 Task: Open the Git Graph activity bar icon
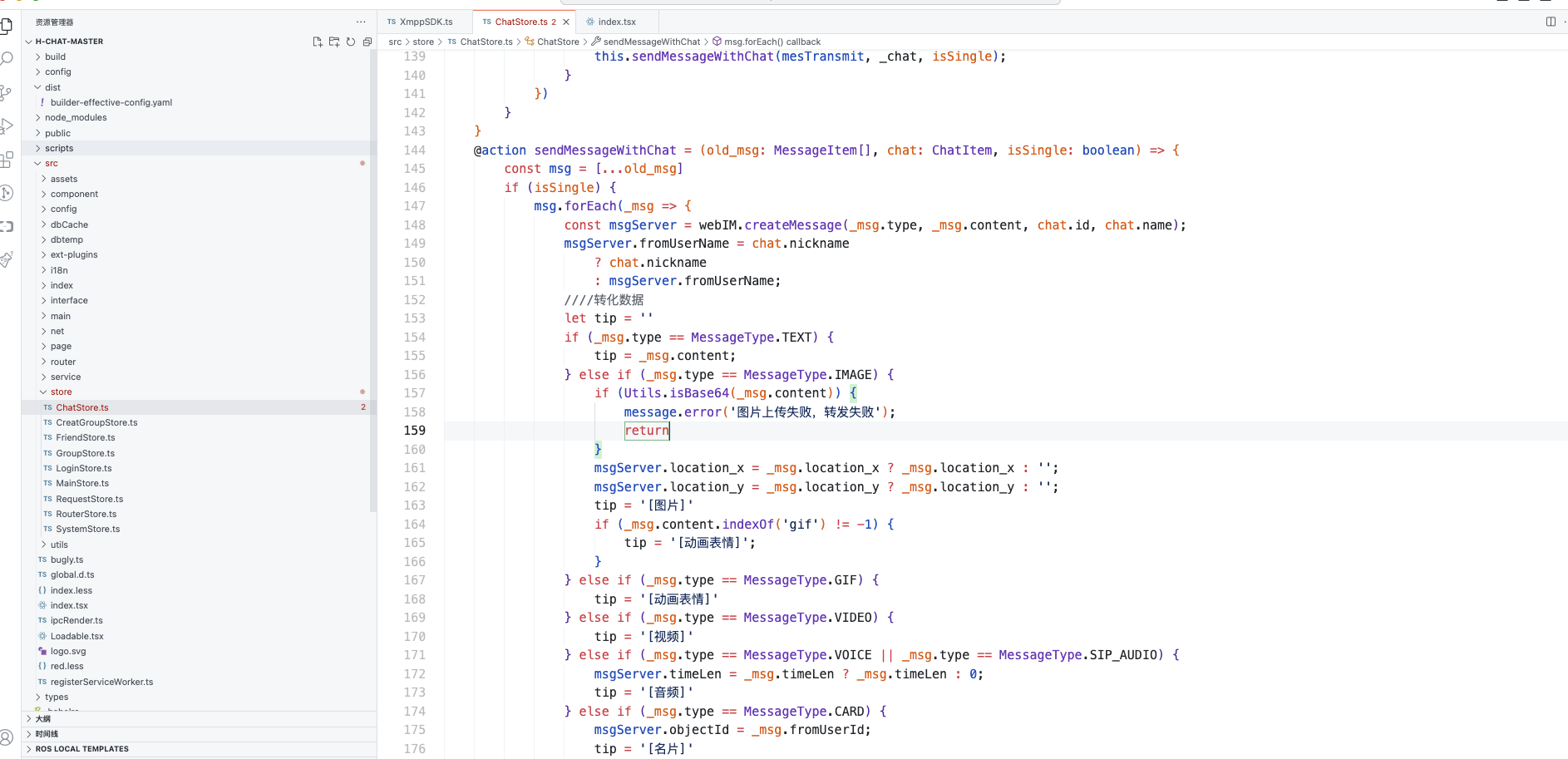click(7, 193)
